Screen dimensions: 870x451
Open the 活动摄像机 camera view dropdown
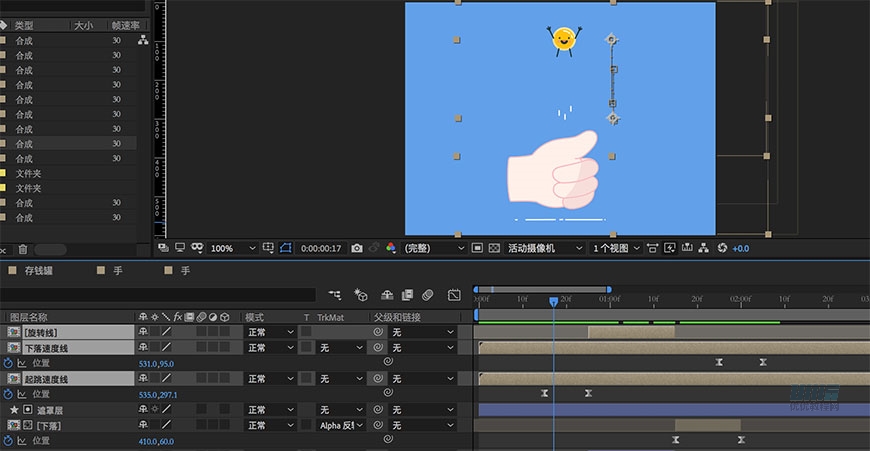point(543,248)
